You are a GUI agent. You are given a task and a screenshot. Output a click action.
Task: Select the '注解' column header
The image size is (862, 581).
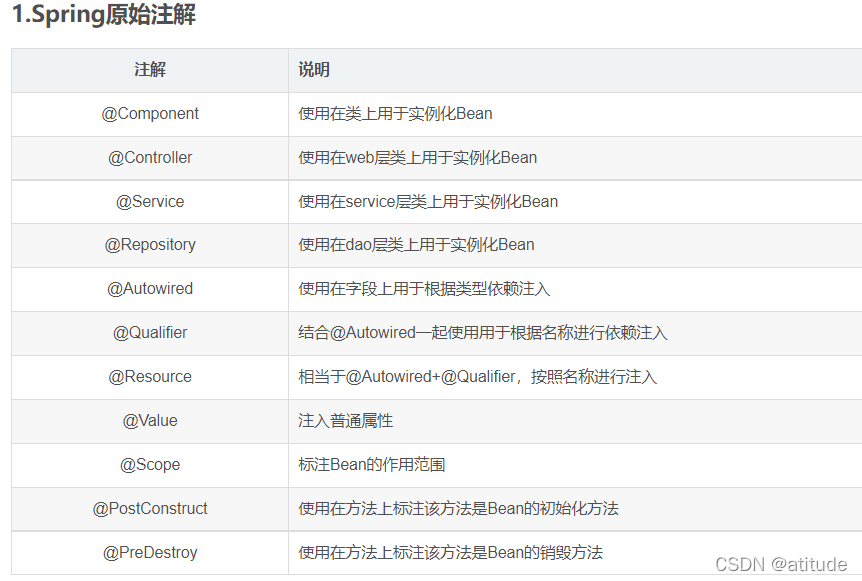pos(150,70)
